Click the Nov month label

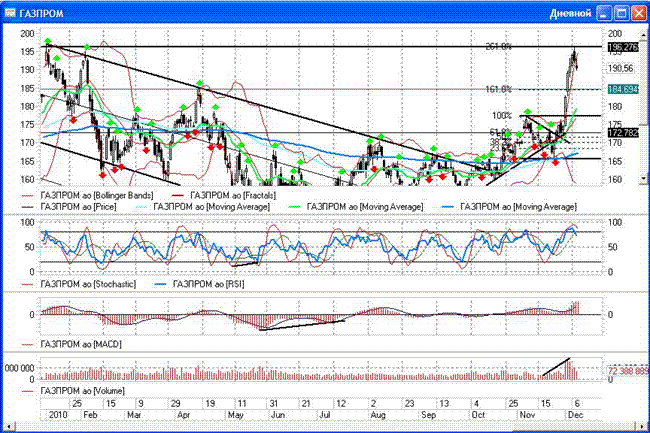527,415
